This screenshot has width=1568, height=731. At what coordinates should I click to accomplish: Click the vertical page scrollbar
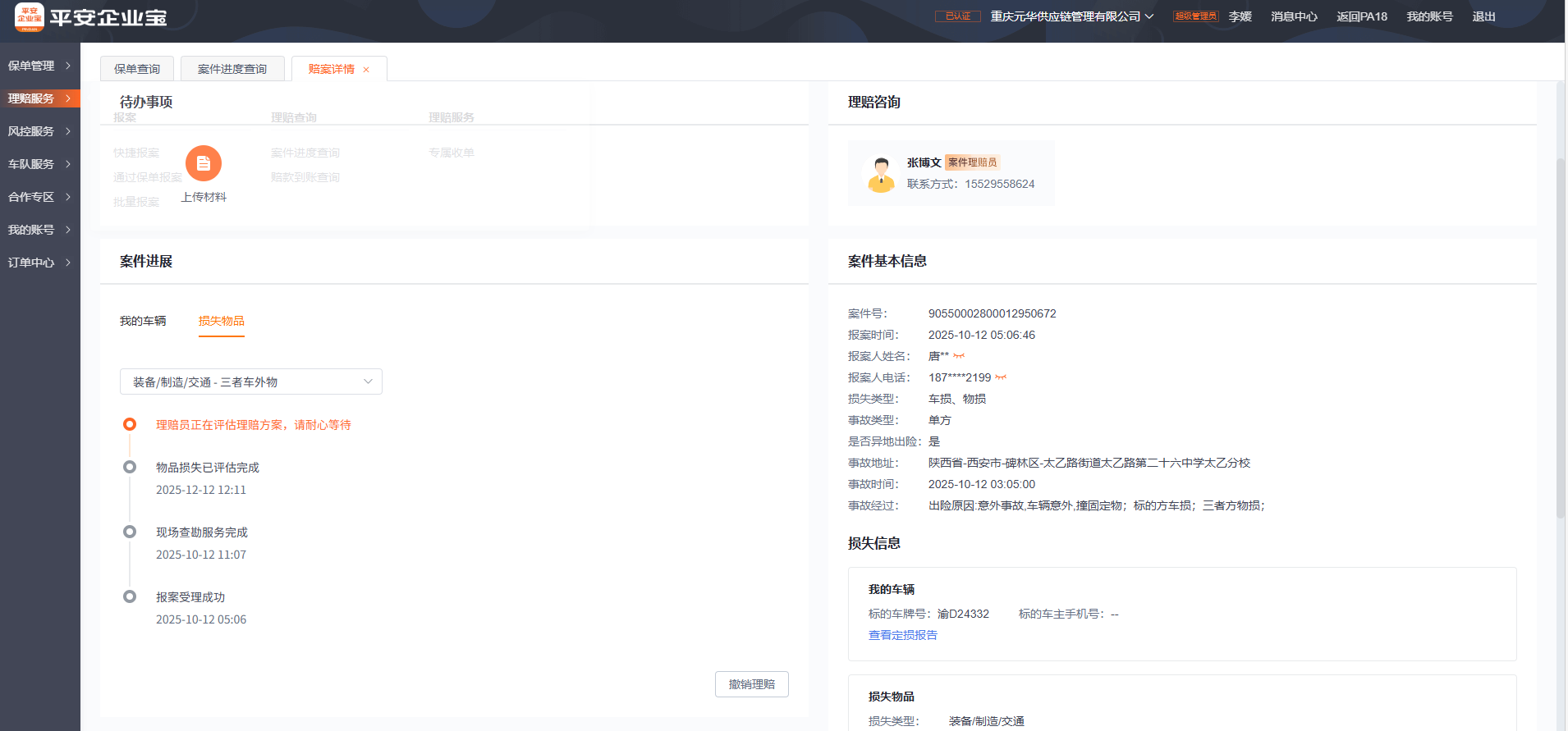(x=1561, y=328)
